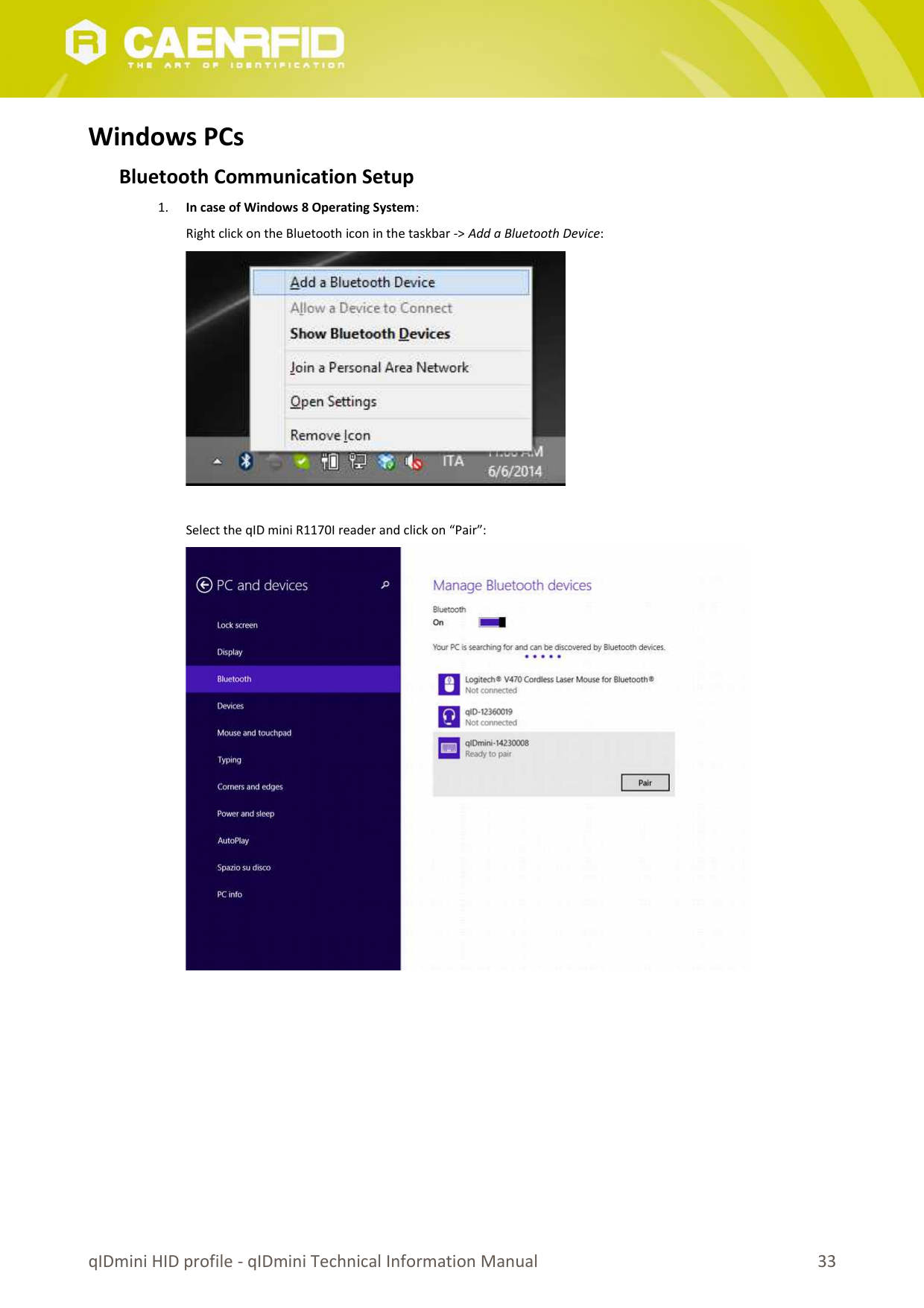
Task: Open AutoPlay settings
Action: click(293, 841)
